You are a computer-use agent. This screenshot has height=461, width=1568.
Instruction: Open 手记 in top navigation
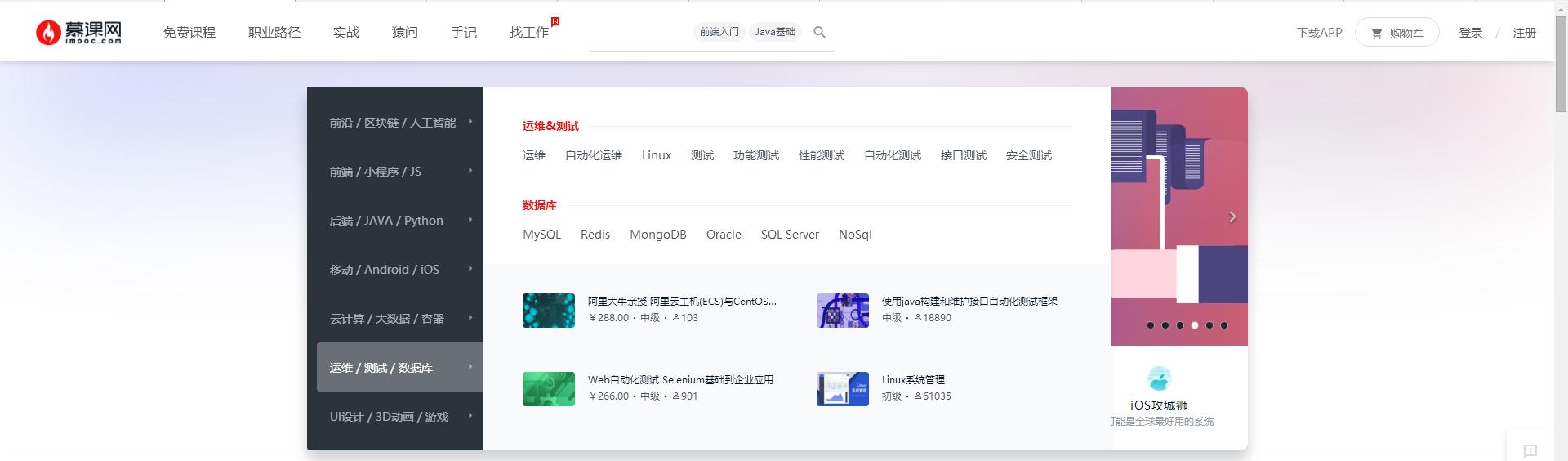pos(464,33)
